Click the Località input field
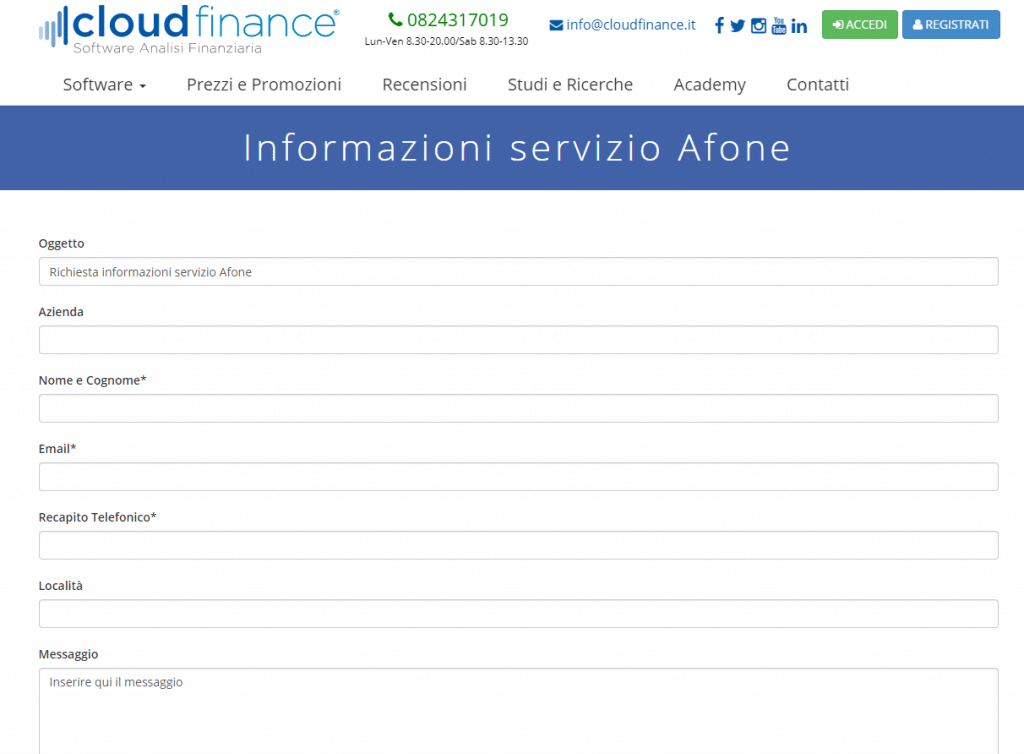Screen dimensions: 1024x754 pos(519,614)
